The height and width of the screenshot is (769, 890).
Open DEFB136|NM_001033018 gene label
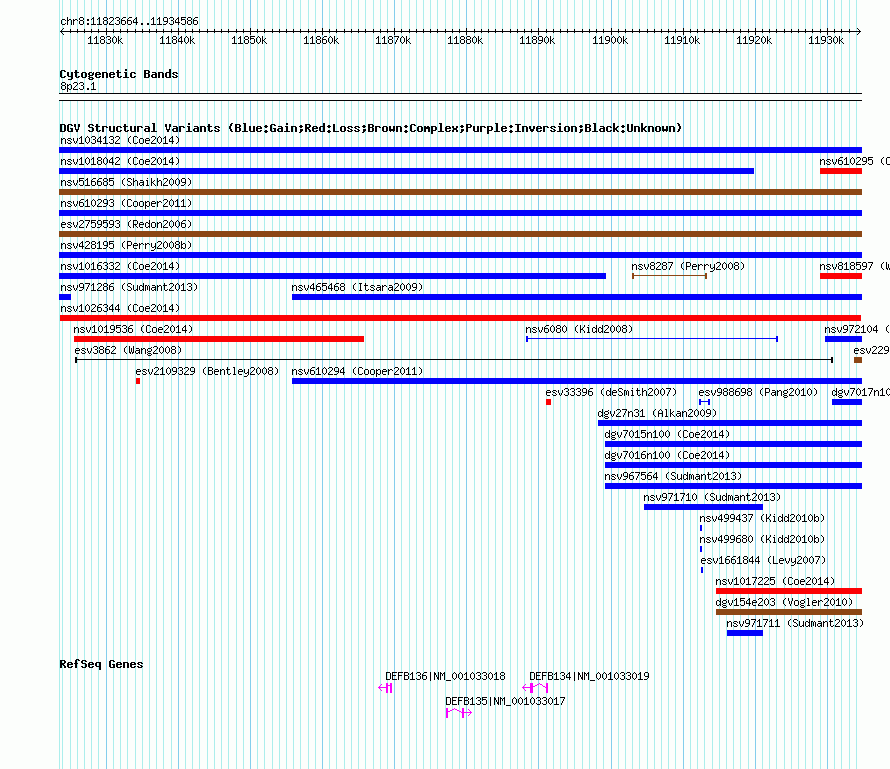click(445, 676)
